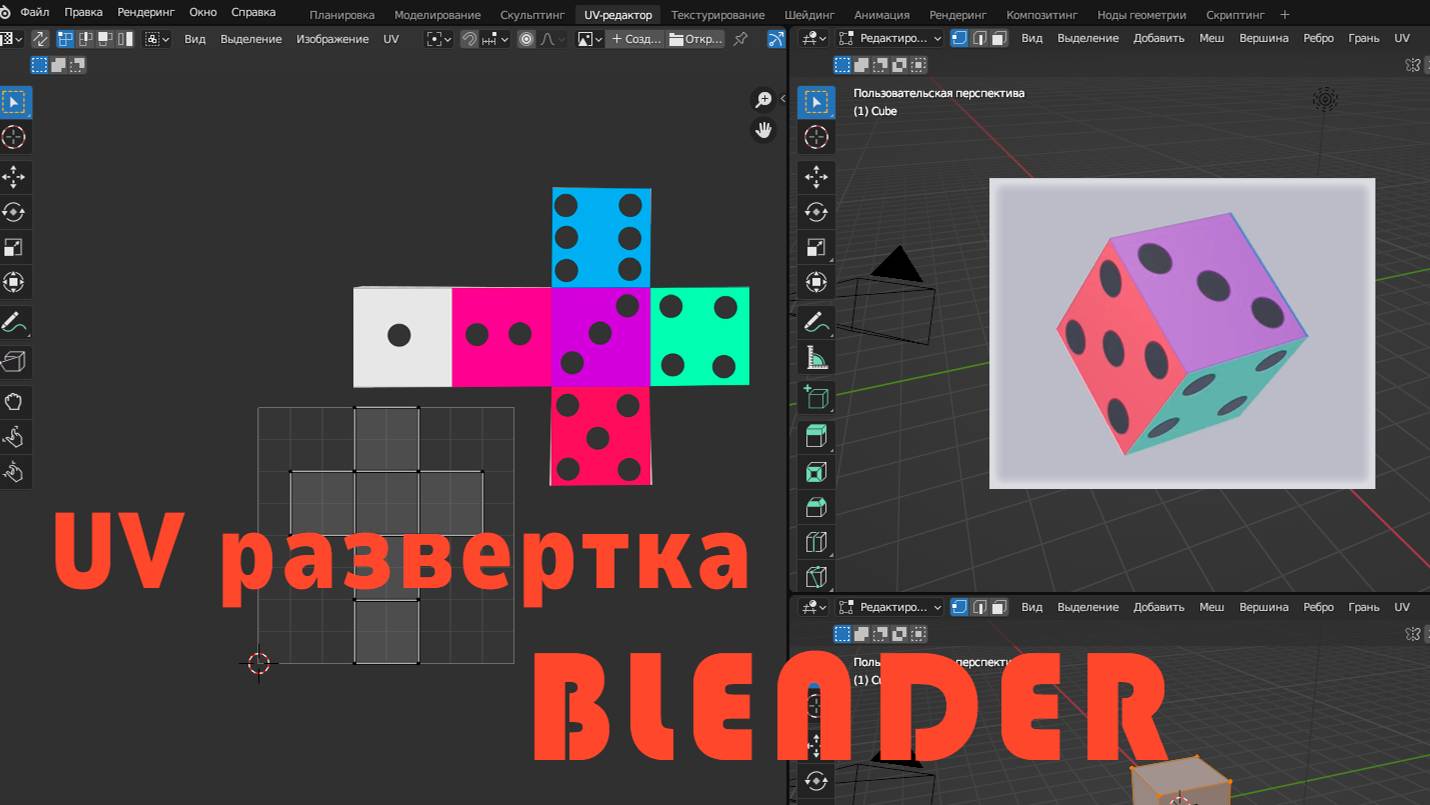Select the Inset Faces tool
Viewport: 1430px width, 805px height.
click(816, 472)
